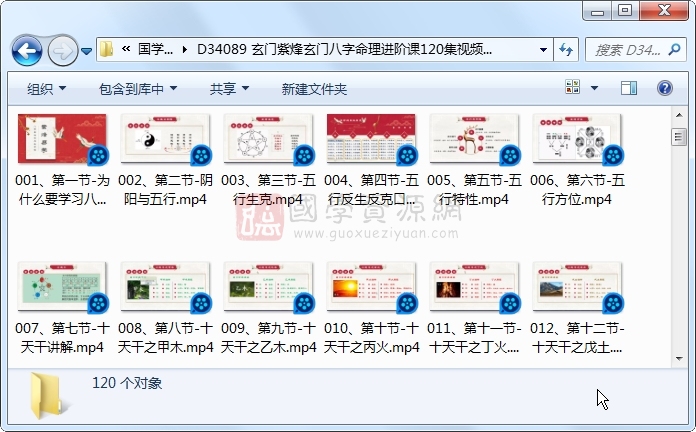Click the vertical scrollbar thumb
Viewport: 696px width, 432px height.
tap(679, 137)
